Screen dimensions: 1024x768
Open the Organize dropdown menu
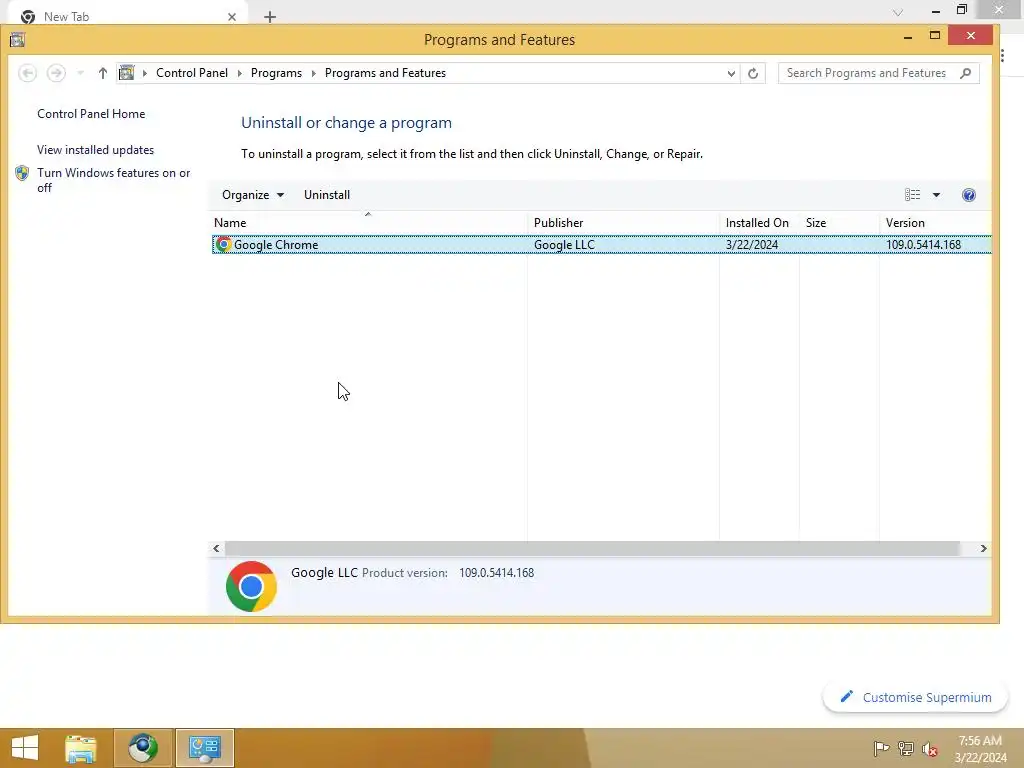(253, 195)
